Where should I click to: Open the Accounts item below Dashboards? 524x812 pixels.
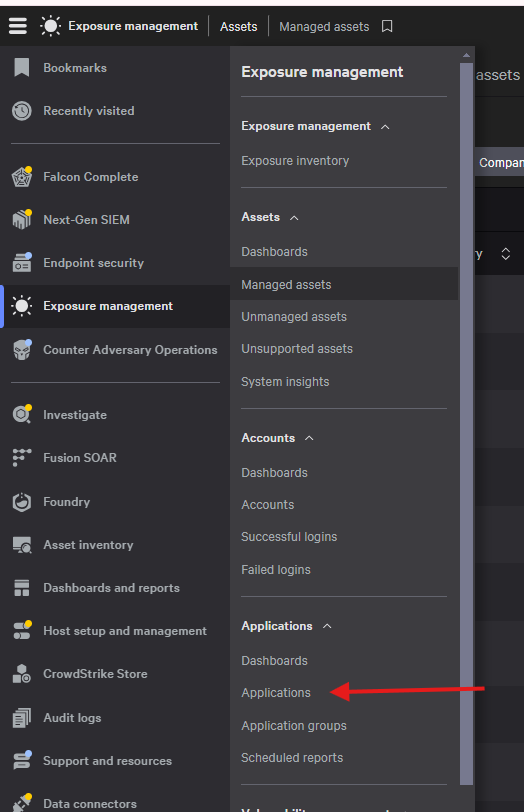[x=268, y=505]
